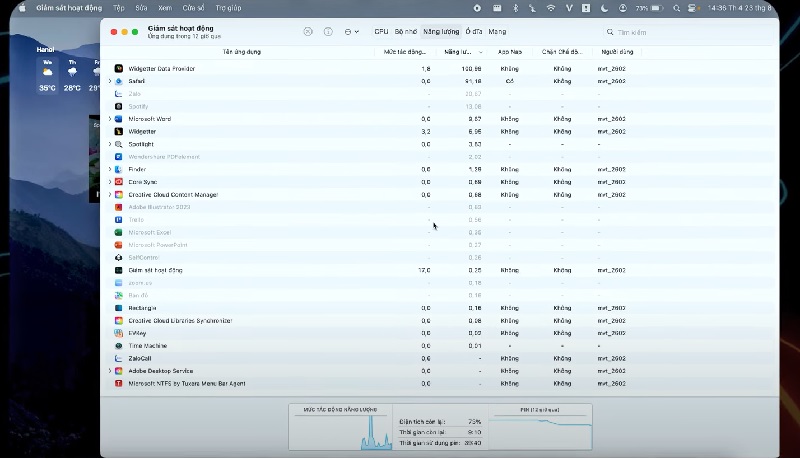Expand the Adobe Desktop Service row
Screen dimensions: 800x459
(x=110, y=371)
